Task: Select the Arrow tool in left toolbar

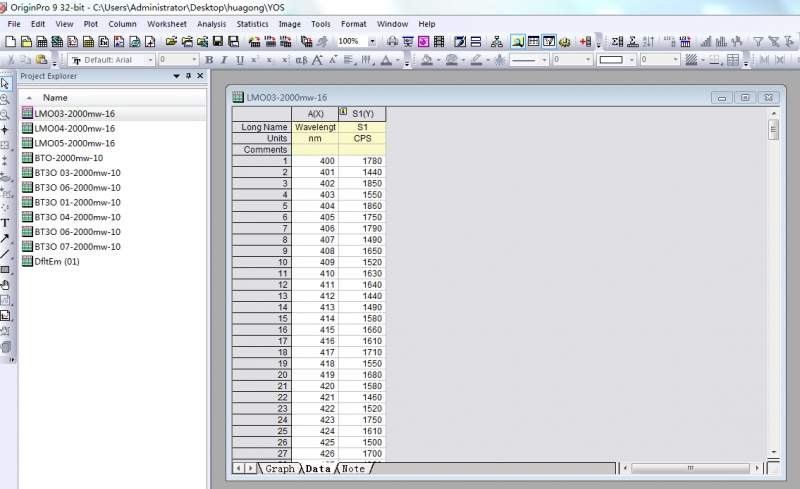Action: (5, 238)
